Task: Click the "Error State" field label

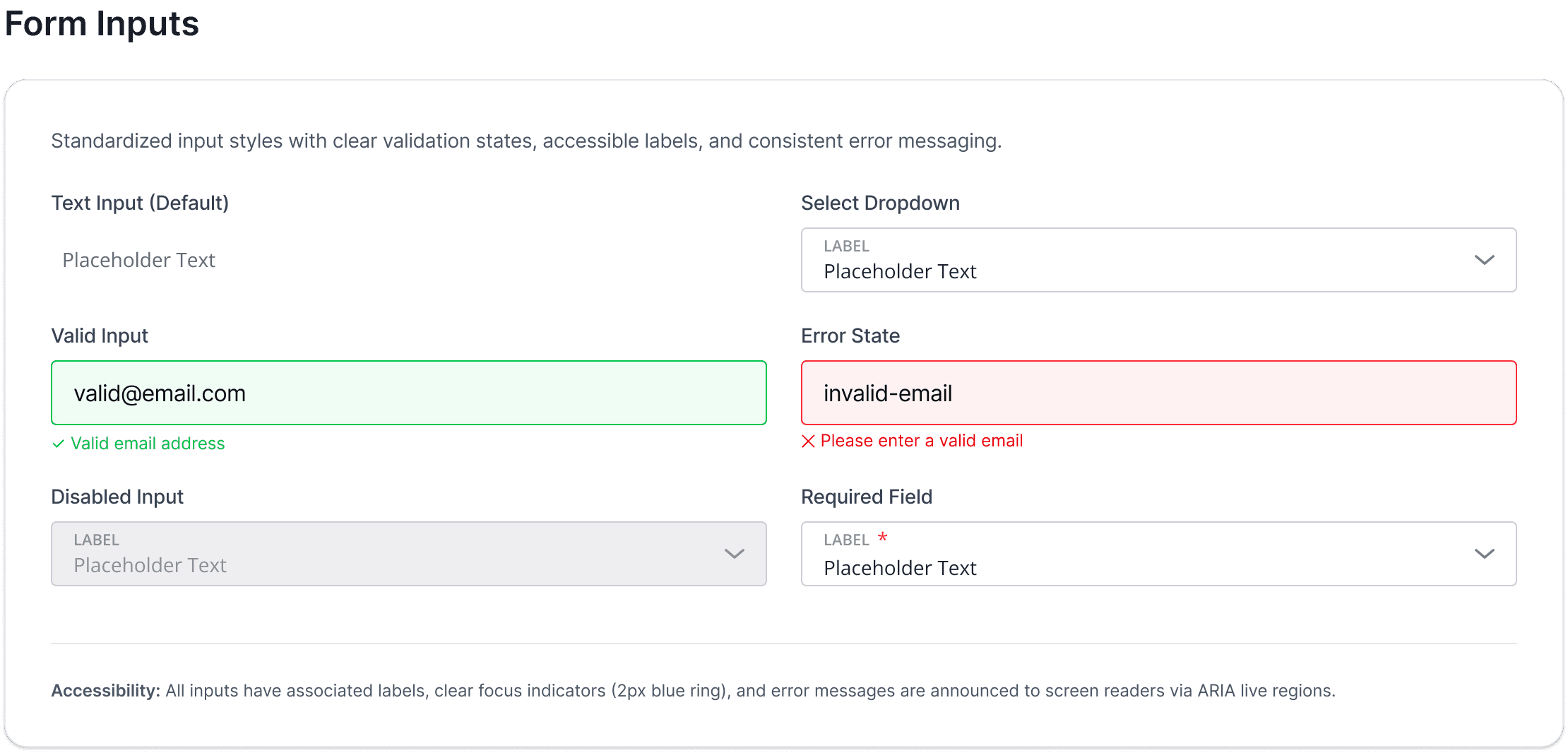Action: coord(850,336)
